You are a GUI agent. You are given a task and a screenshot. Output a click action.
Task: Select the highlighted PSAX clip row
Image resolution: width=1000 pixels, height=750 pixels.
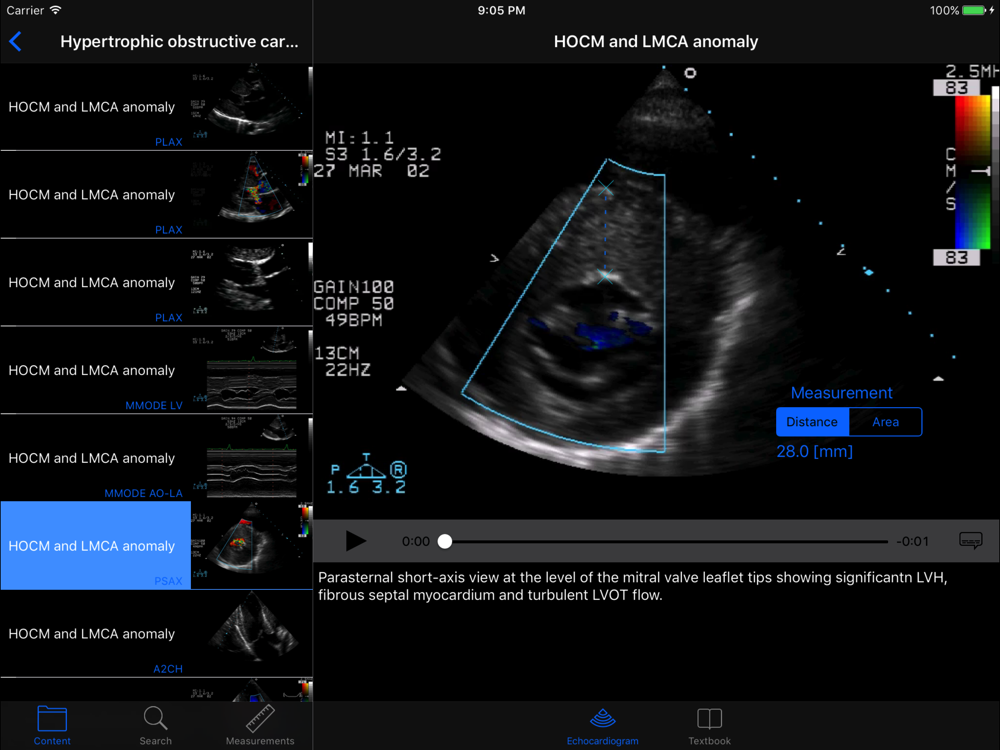[156, 546]
